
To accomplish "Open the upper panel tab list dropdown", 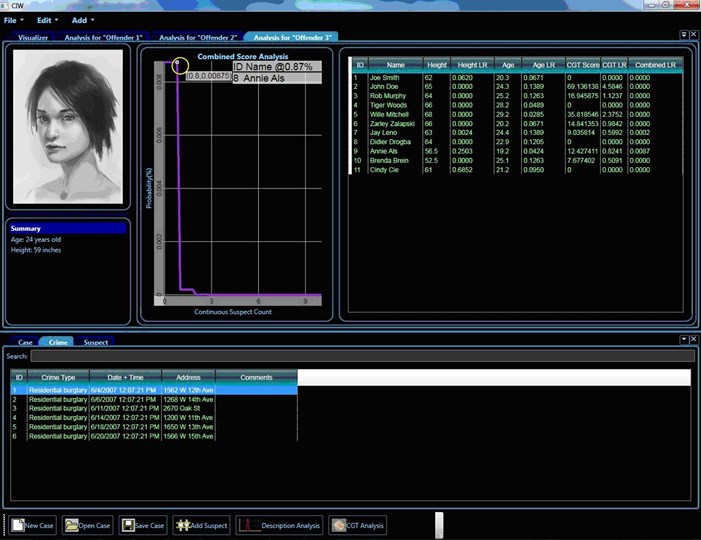I will pos(684,35).
